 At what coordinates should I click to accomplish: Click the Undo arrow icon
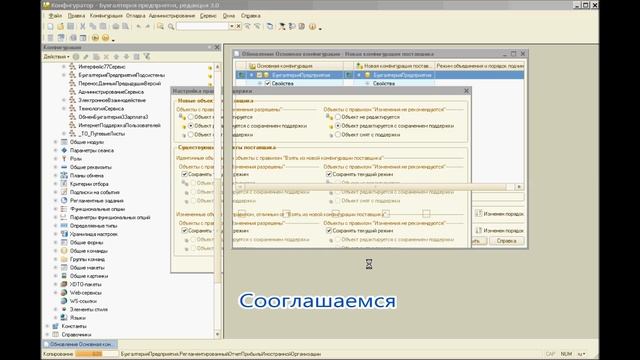point(139,27)
